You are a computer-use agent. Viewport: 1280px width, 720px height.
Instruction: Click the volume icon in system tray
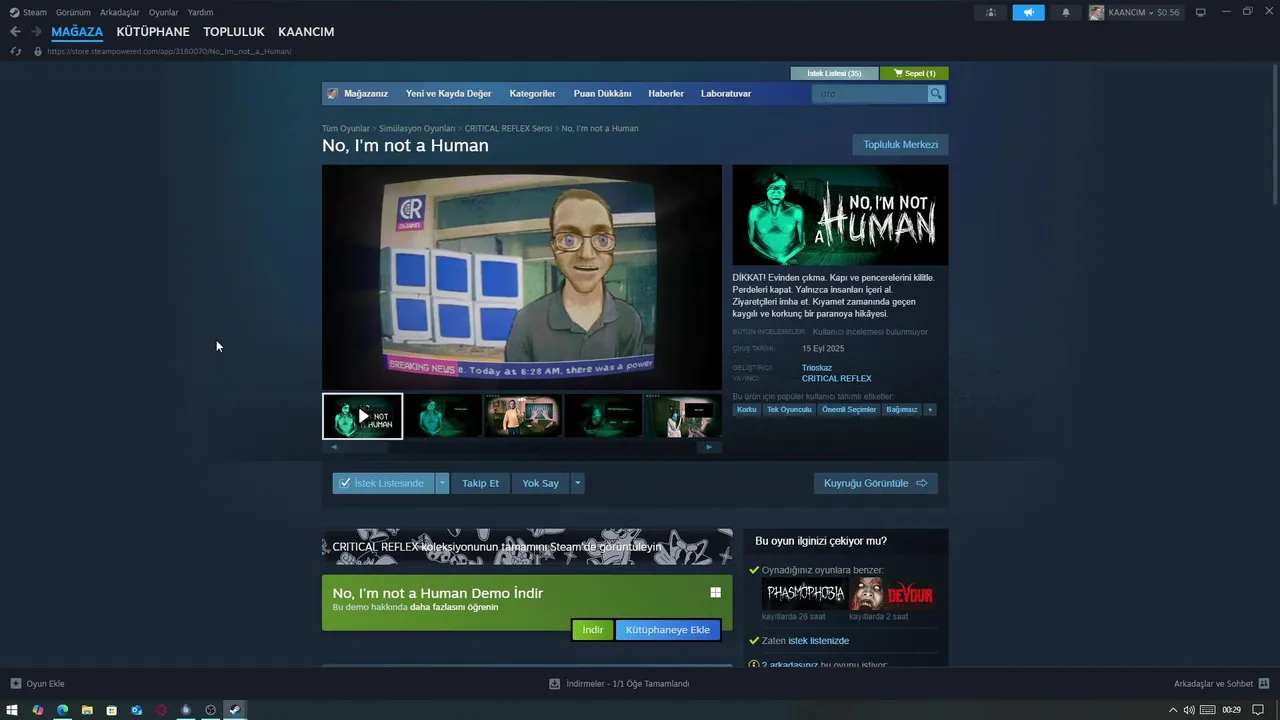[1189, 710]
